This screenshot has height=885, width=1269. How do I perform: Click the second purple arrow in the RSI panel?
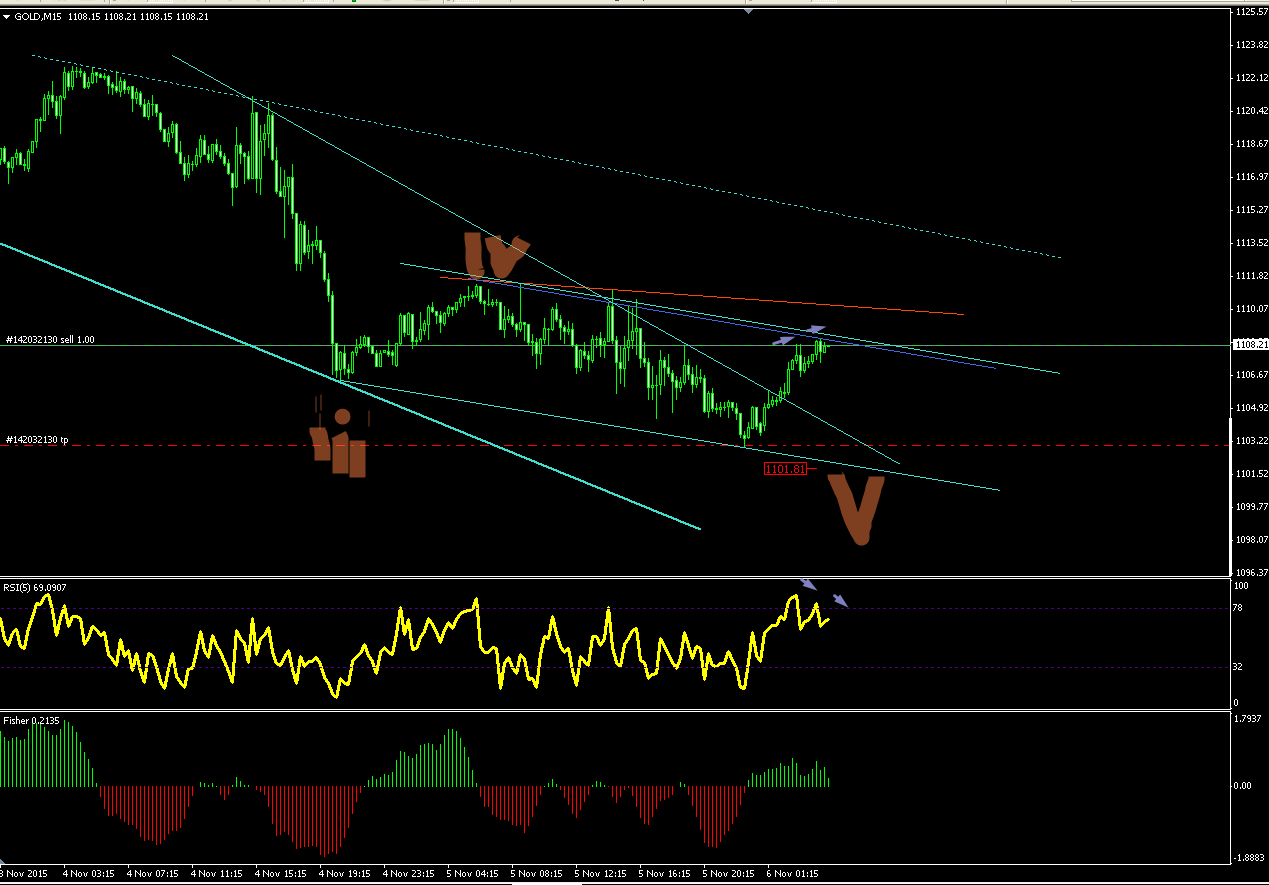(841, 601)
